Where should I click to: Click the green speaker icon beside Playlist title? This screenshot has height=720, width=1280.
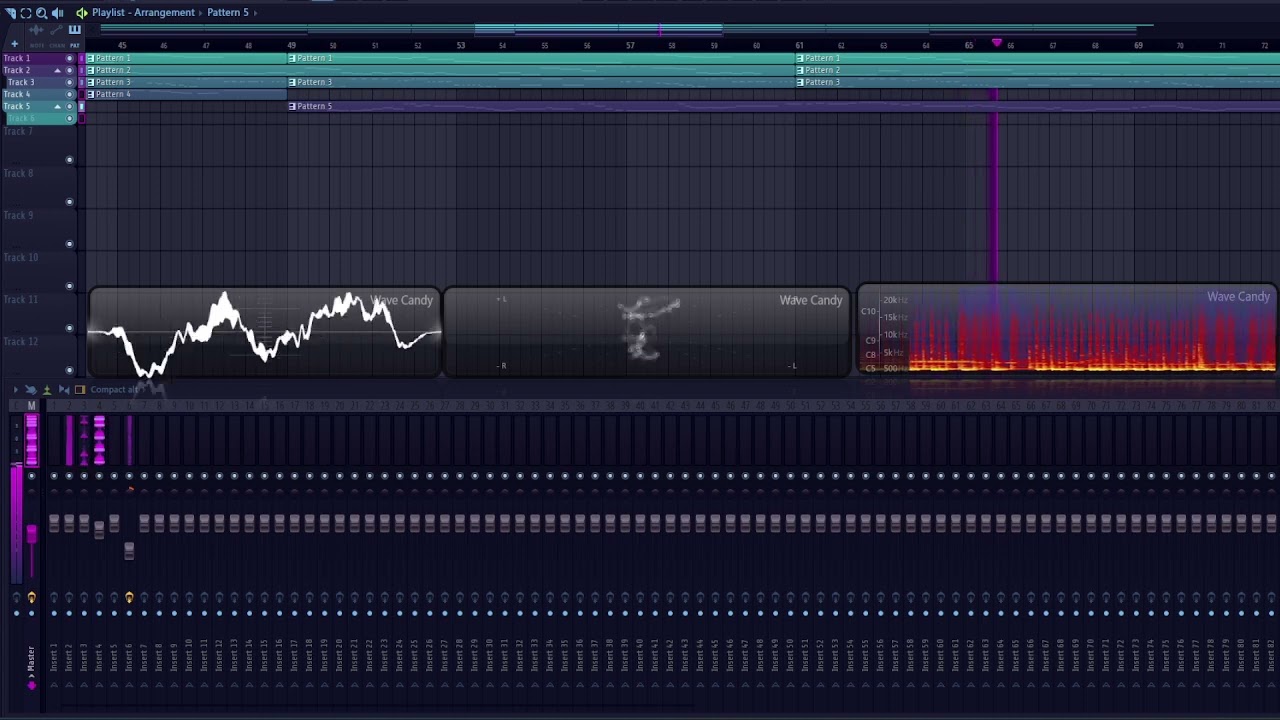coord(81,13)
